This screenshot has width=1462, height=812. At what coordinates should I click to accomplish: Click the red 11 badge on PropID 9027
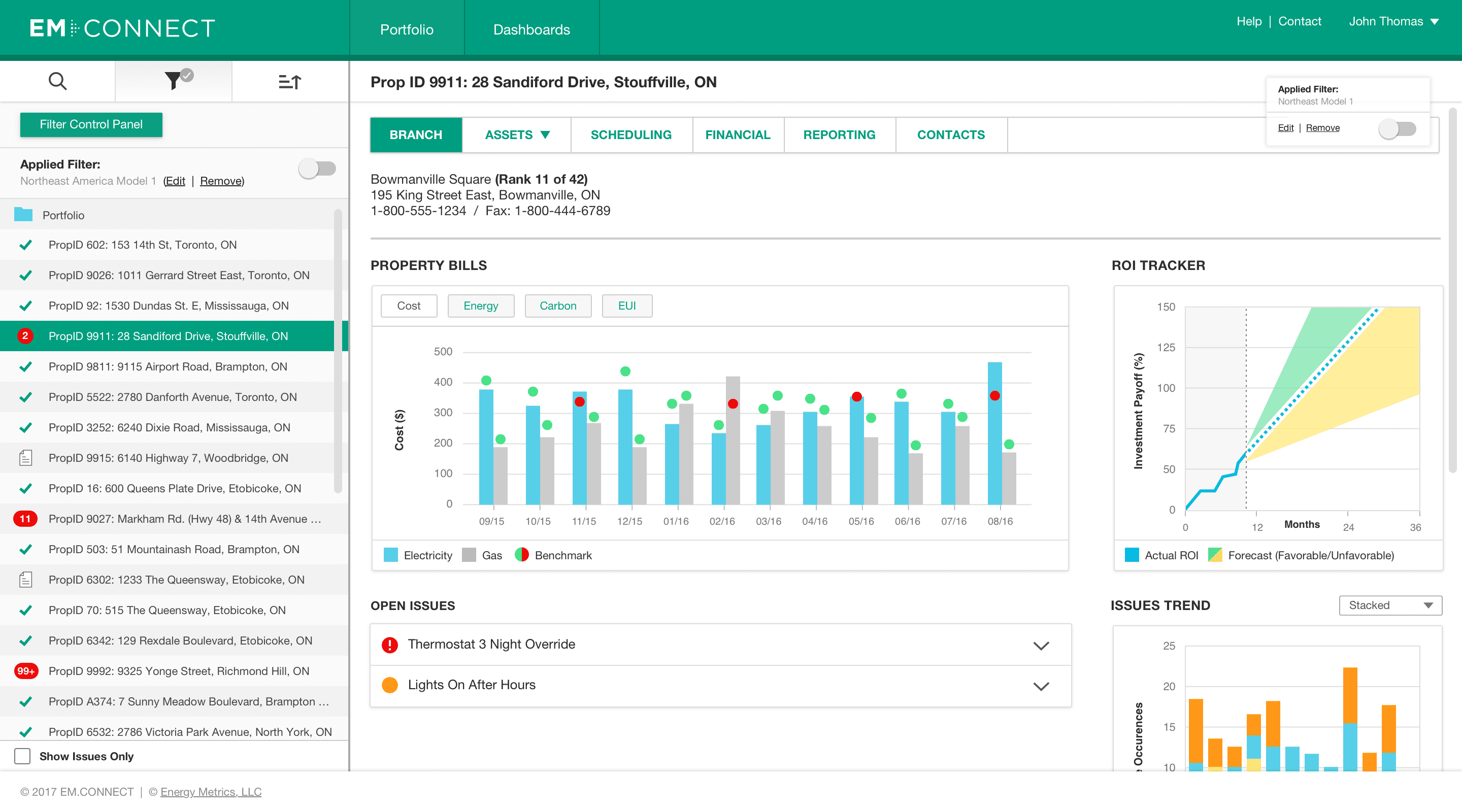click(25, 519)
